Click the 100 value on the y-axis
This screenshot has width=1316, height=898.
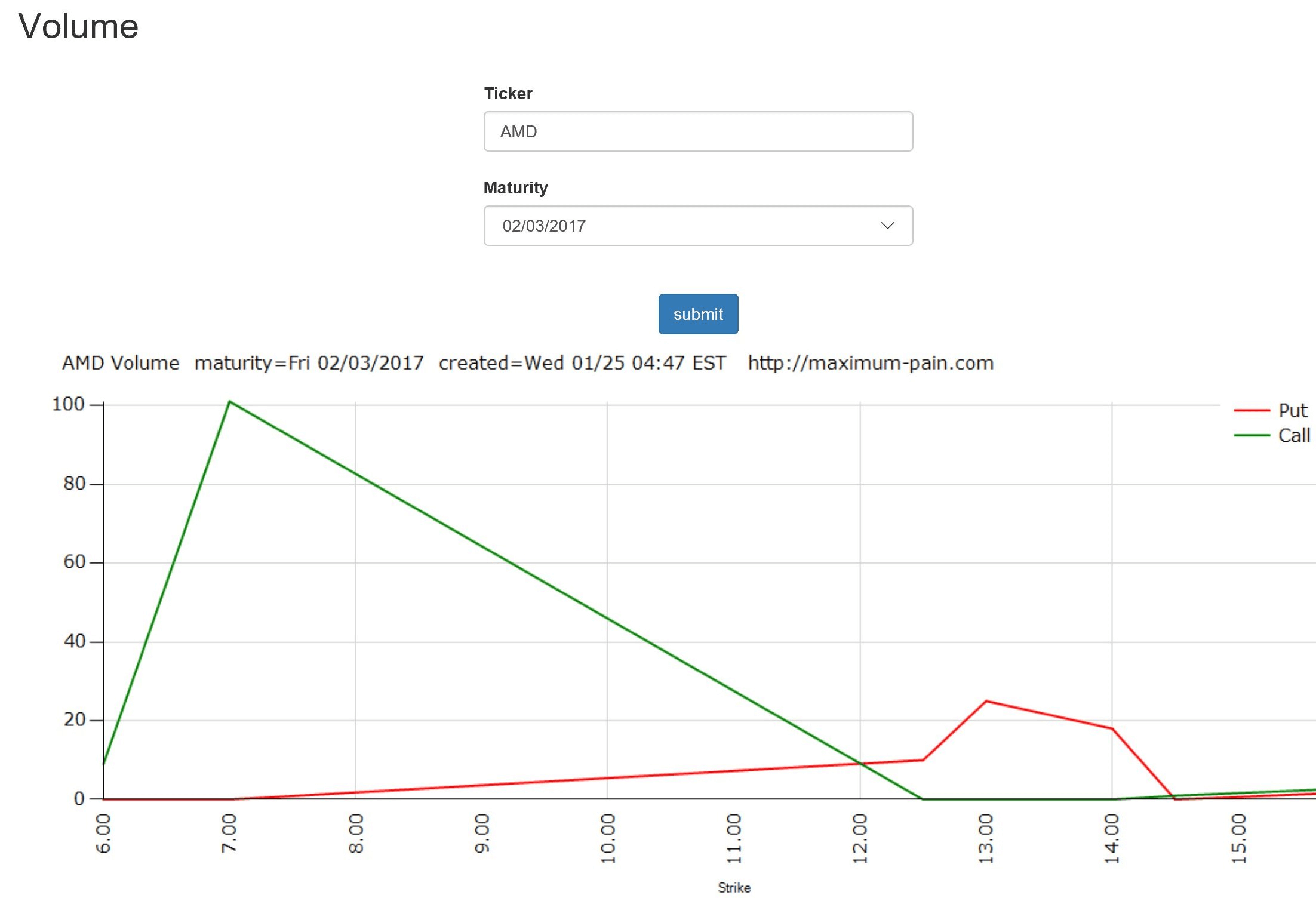click(x=68, y=404)
